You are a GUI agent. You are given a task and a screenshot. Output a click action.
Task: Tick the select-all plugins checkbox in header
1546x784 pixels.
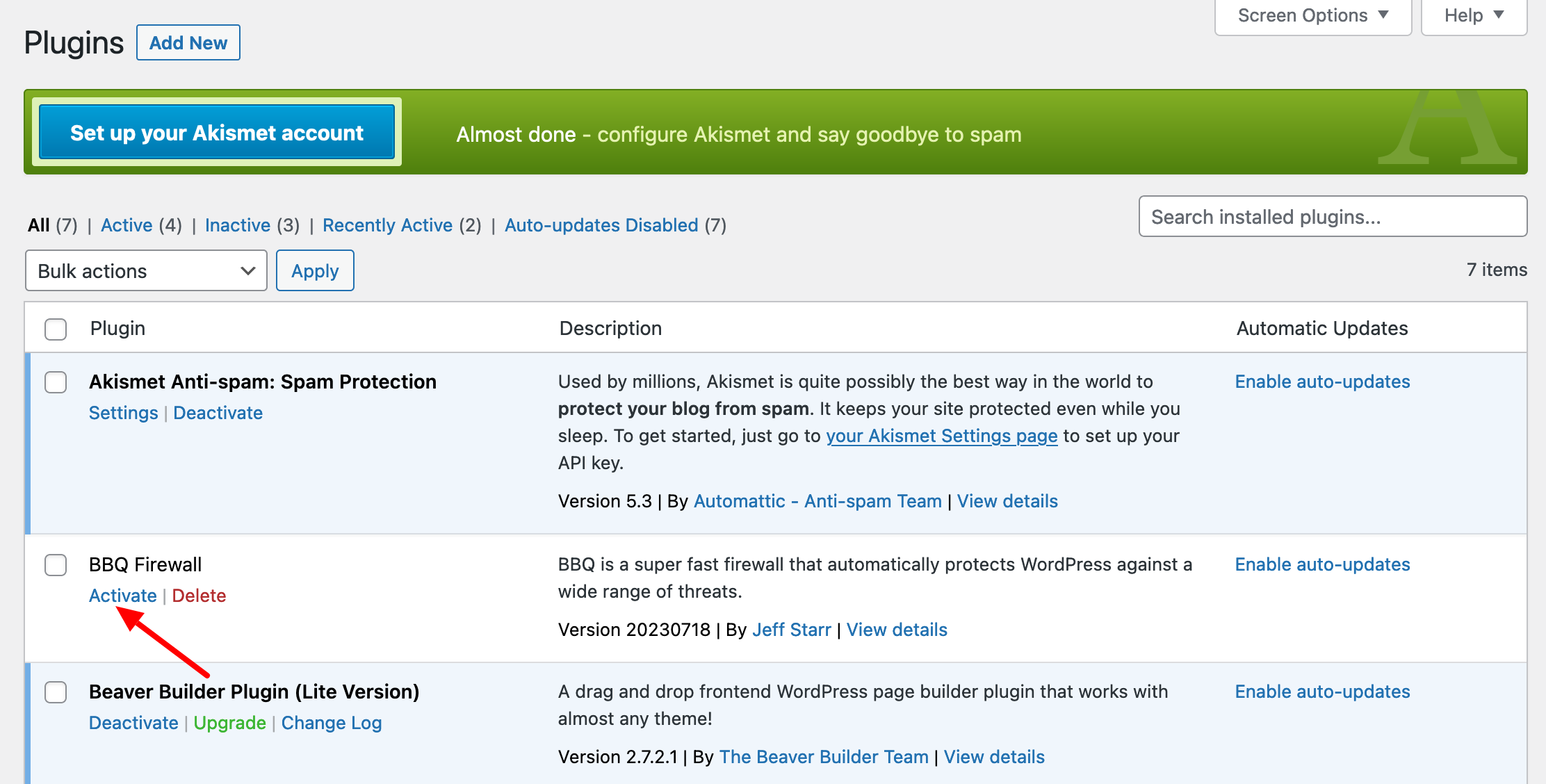pyautogui.click(x=56, y=329)
